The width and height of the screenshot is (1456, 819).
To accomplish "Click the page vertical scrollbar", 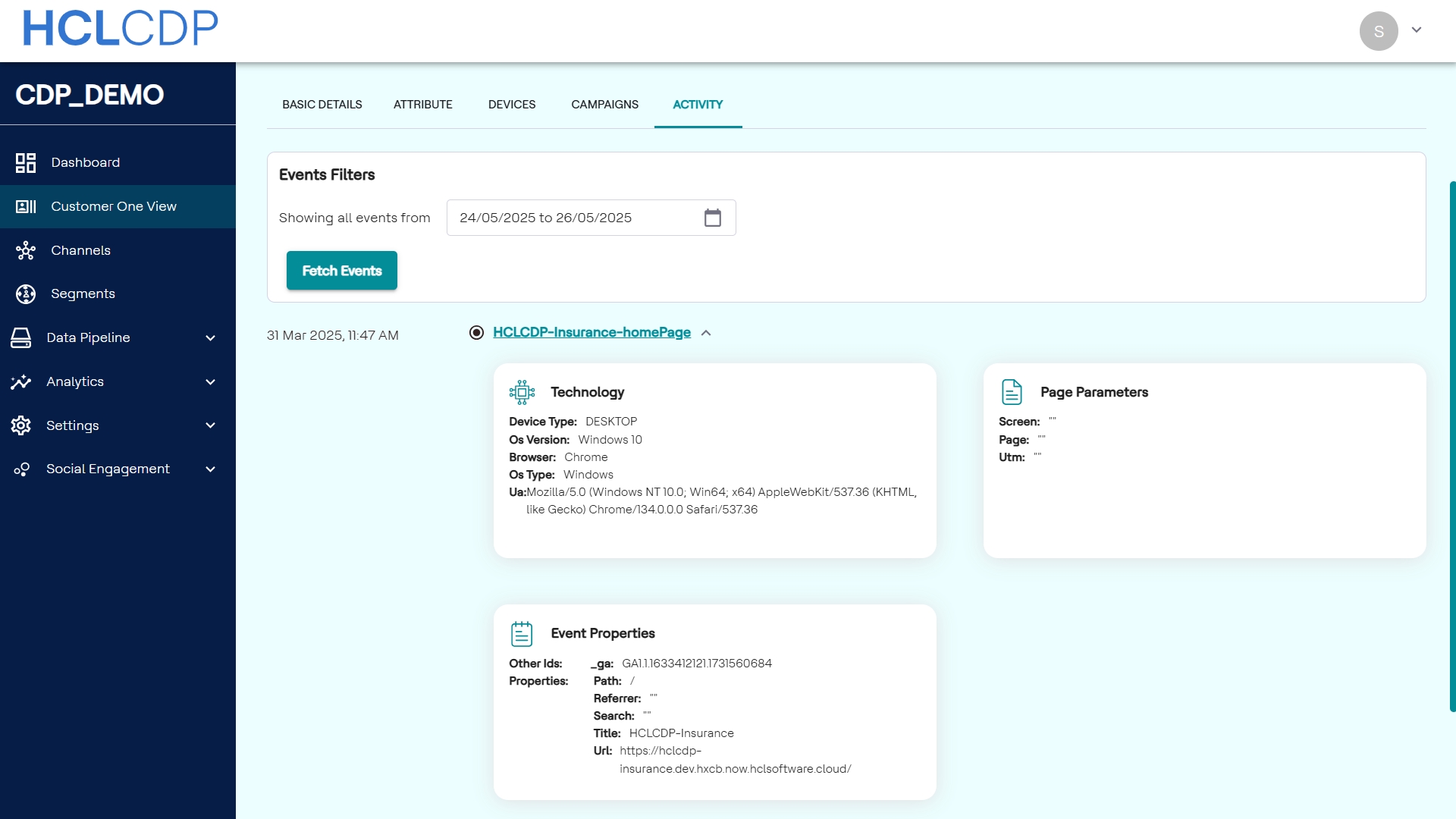I will pos(1451,446).
